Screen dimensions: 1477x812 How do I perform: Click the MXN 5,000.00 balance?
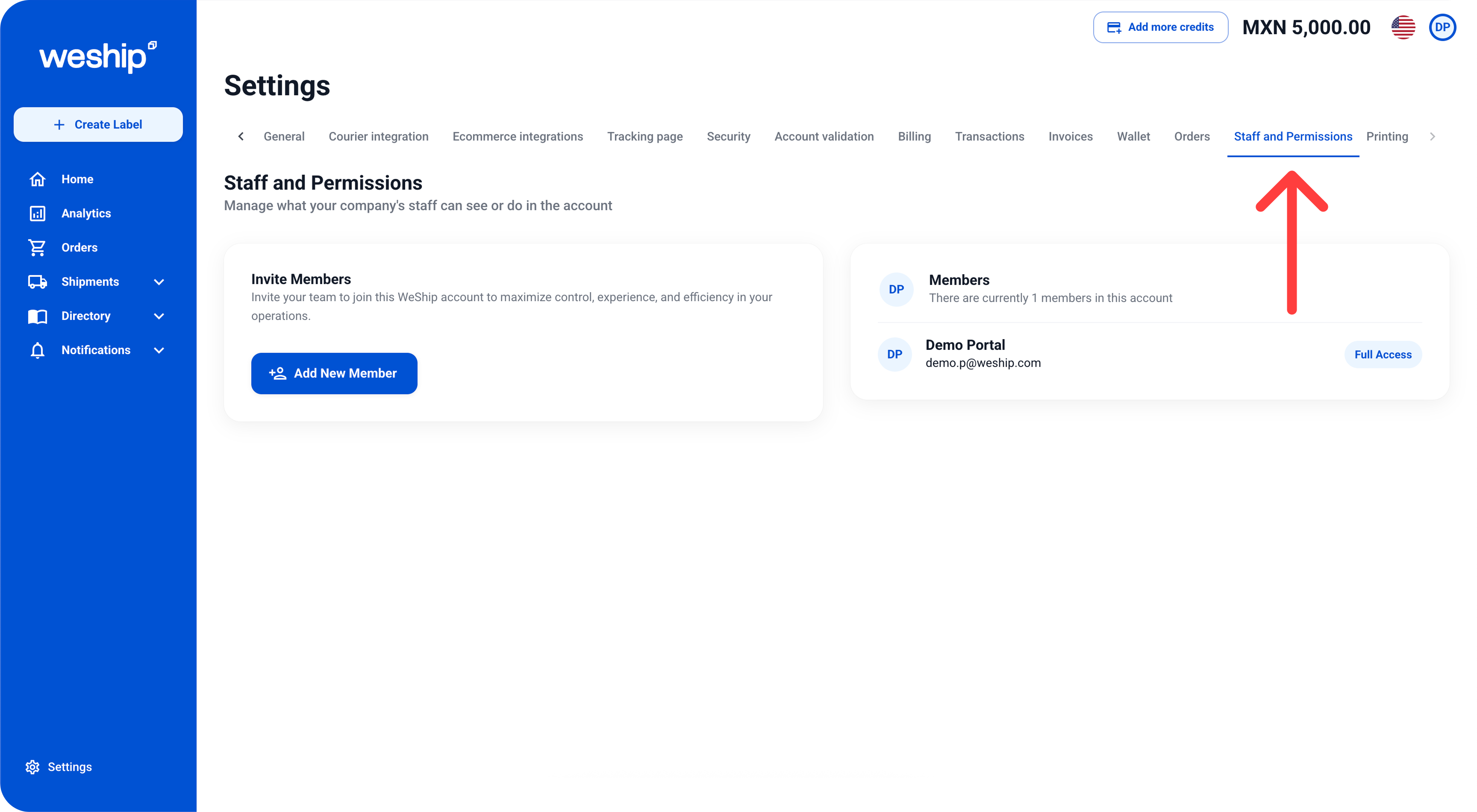(1306, 27)
